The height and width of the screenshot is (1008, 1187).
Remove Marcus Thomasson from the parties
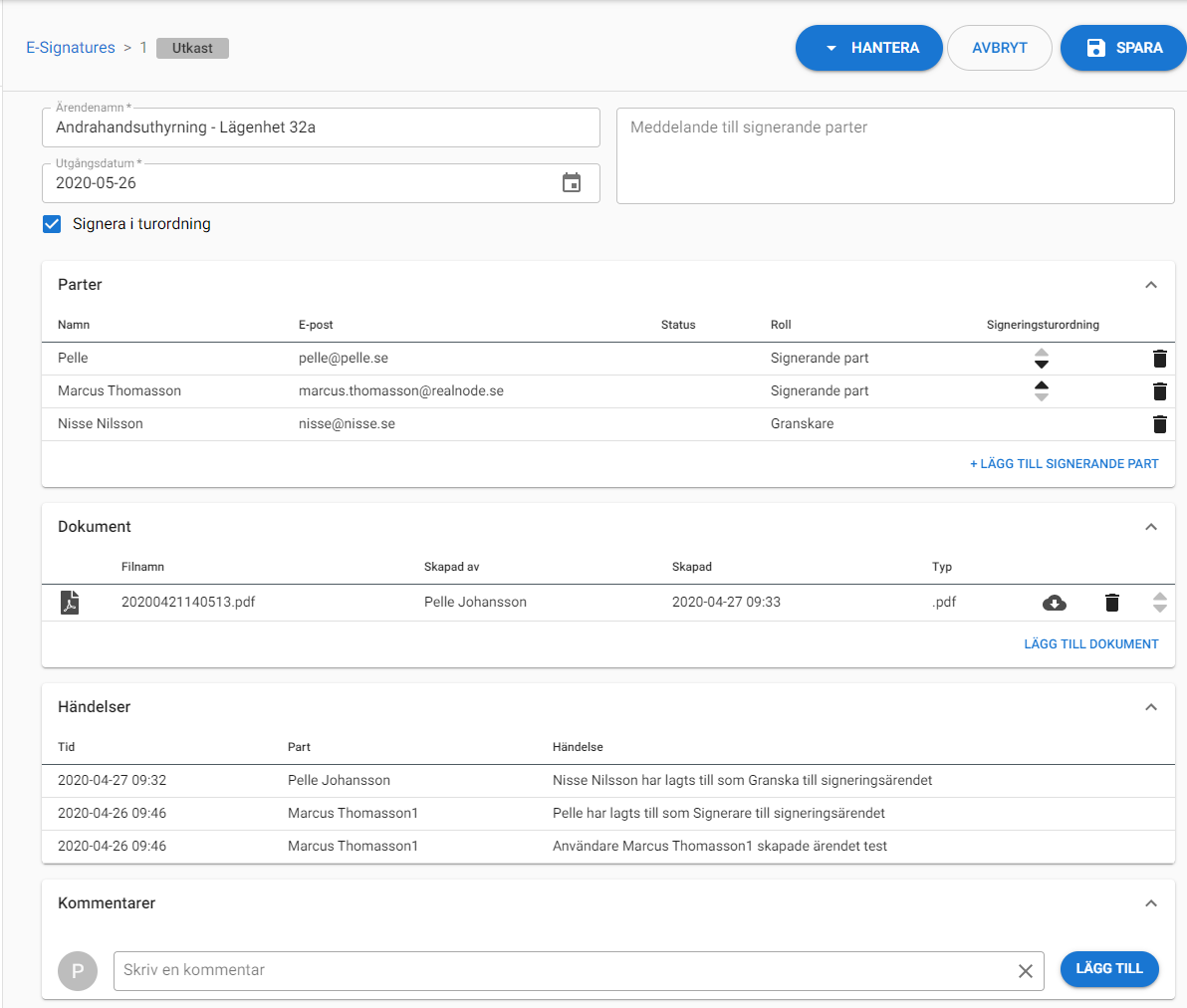tap(1159, 391)
